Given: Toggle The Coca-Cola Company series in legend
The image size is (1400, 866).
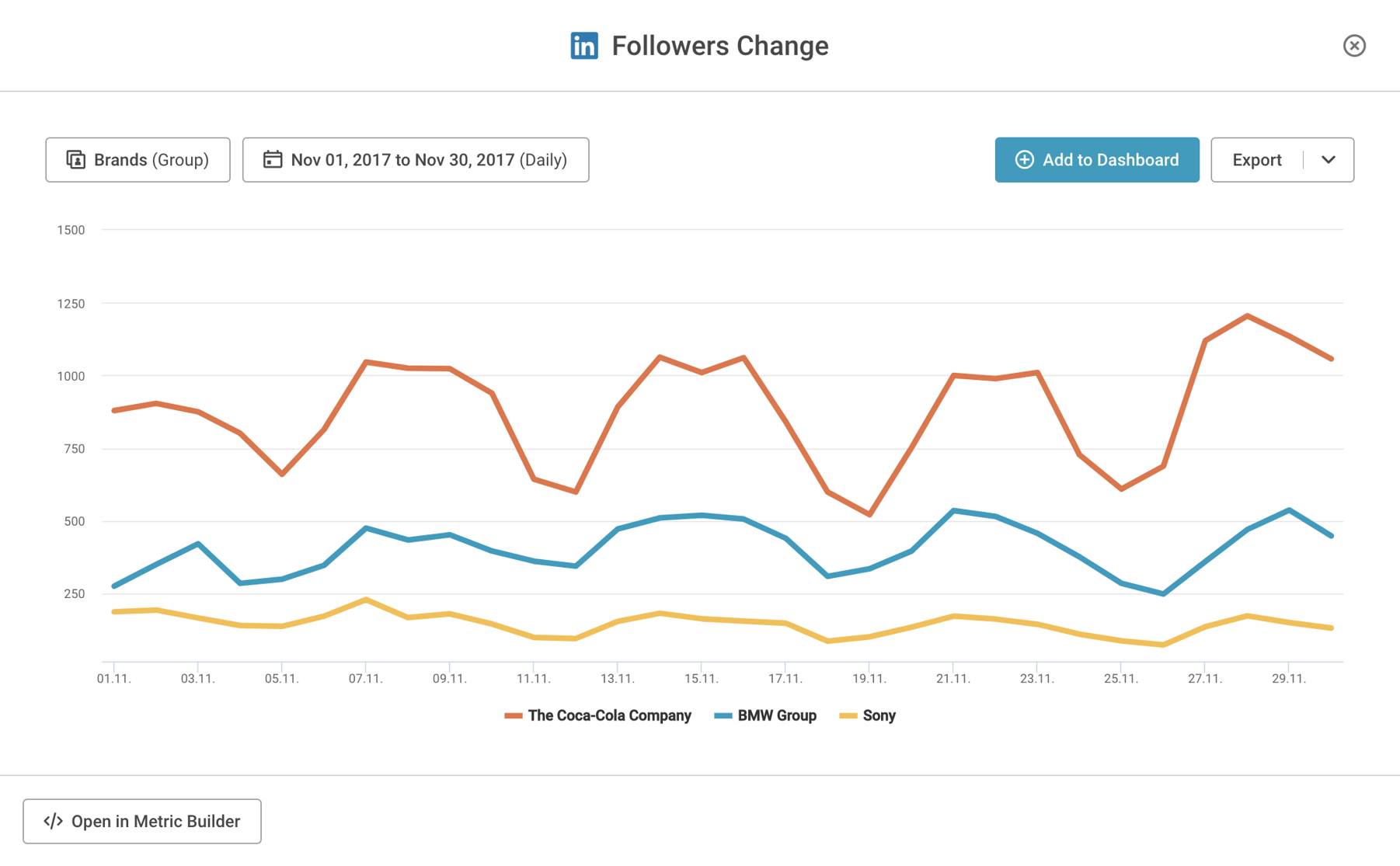Looking at the screenshot, I should click(x=608, y=715).
